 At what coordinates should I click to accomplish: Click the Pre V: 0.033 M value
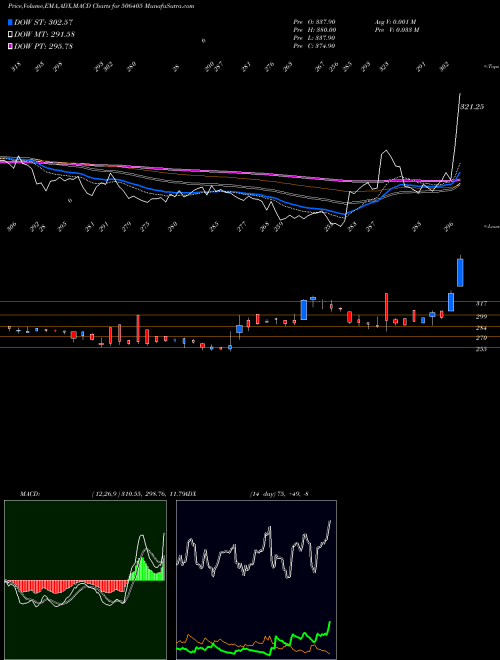[397, 30]
